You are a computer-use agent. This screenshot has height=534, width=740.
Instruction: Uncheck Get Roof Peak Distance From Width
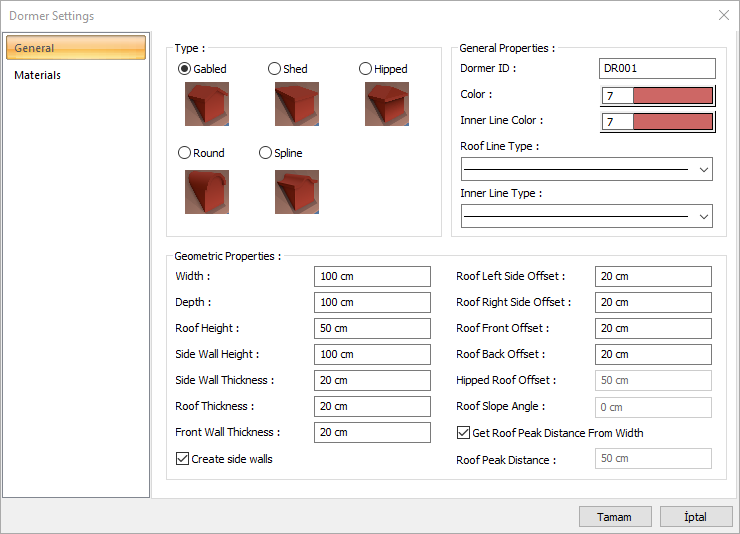pos(463,433)
